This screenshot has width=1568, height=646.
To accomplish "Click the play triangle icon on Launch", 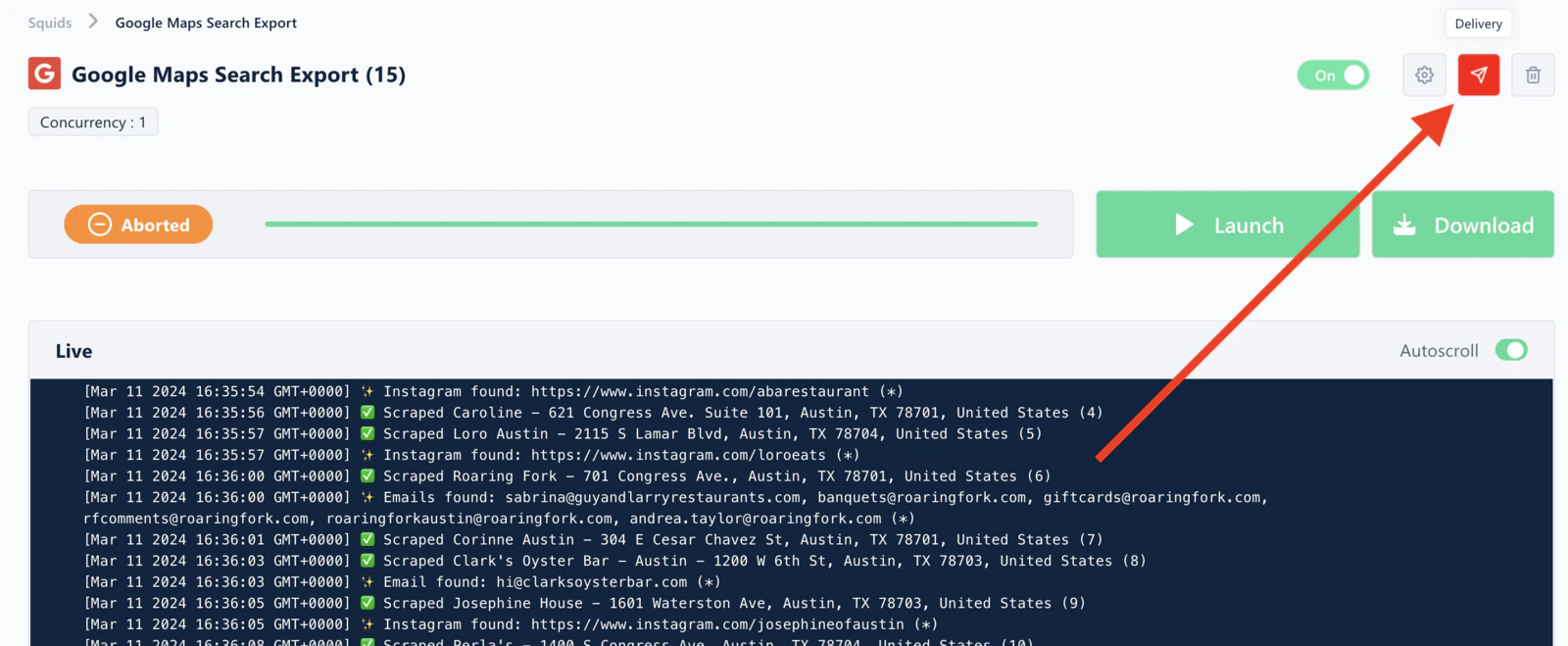I will 1184,224.
